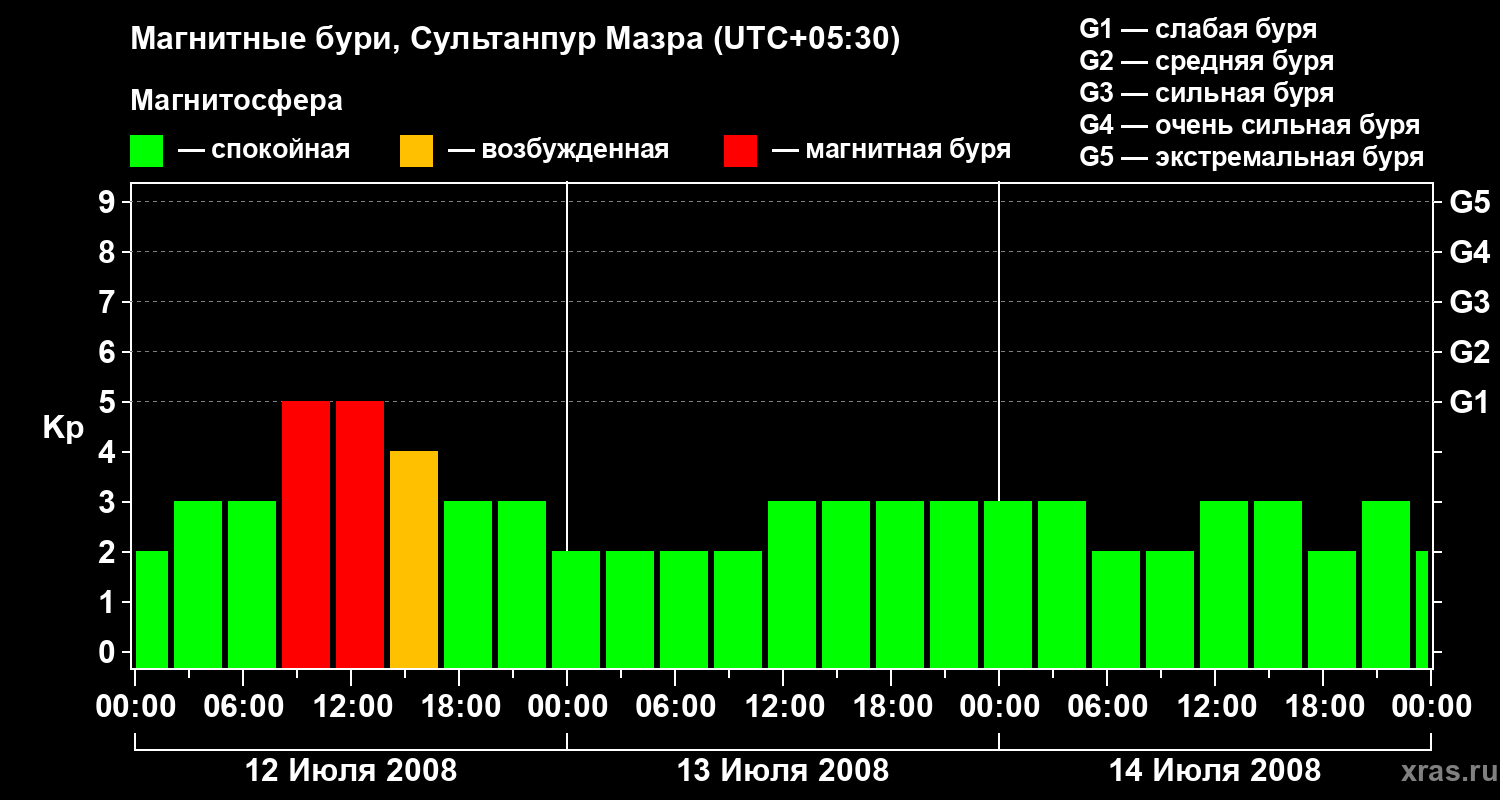1500x800 pixels.
Task: Click the green bar starting 18:00 on 13 July
Action: [x=900, y=585]
